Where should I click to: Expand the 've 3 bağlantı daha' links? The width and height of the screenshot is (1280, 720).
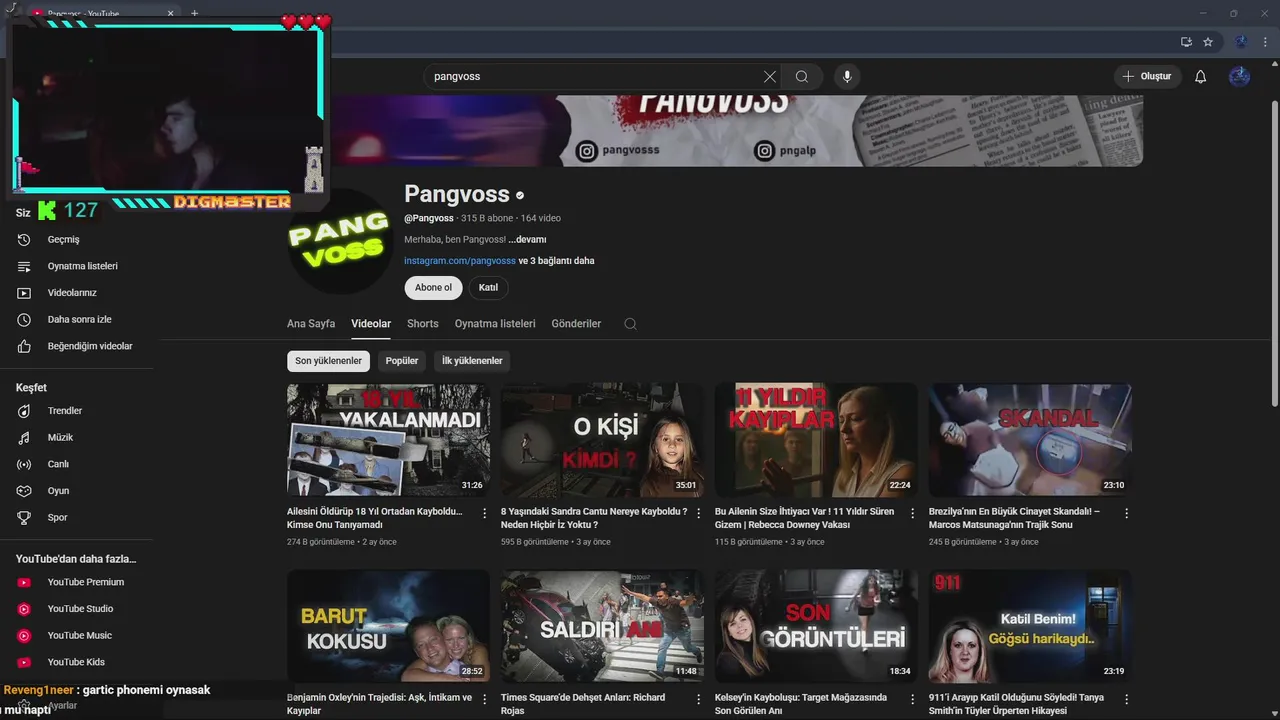point(556,261)
